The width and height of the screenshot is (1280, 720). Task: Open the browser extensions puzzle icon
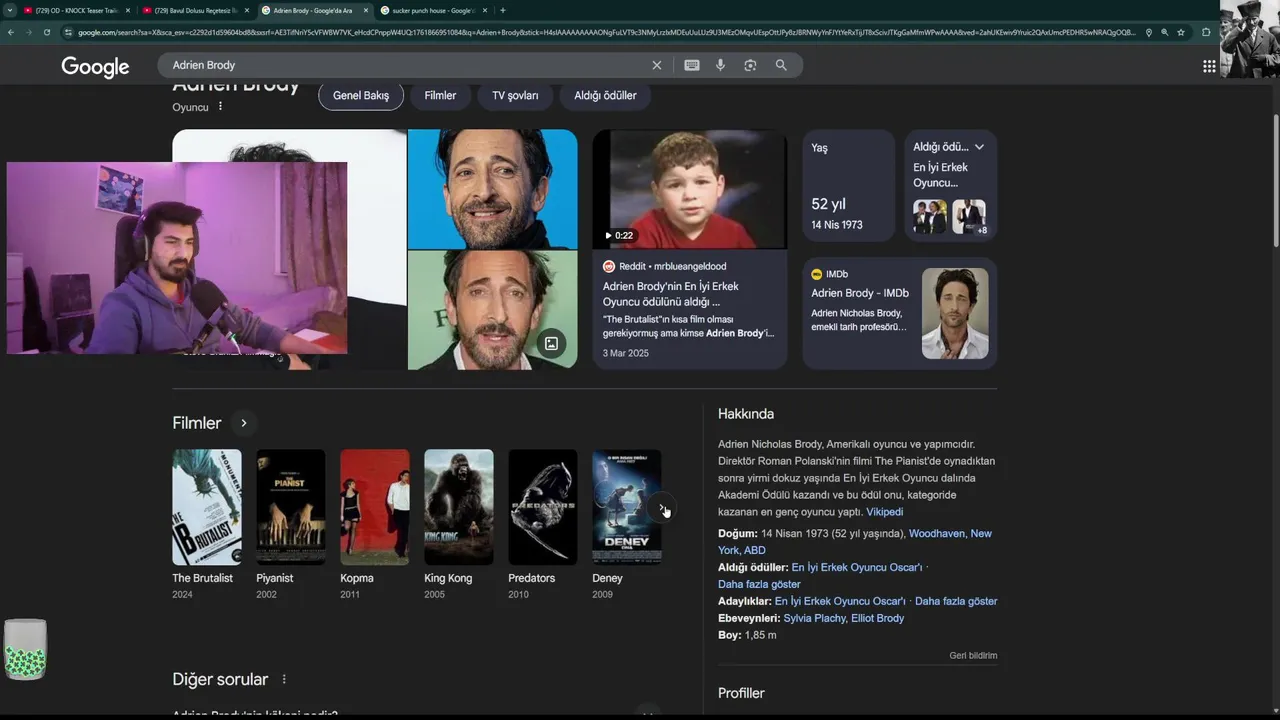coord(1206,32)
